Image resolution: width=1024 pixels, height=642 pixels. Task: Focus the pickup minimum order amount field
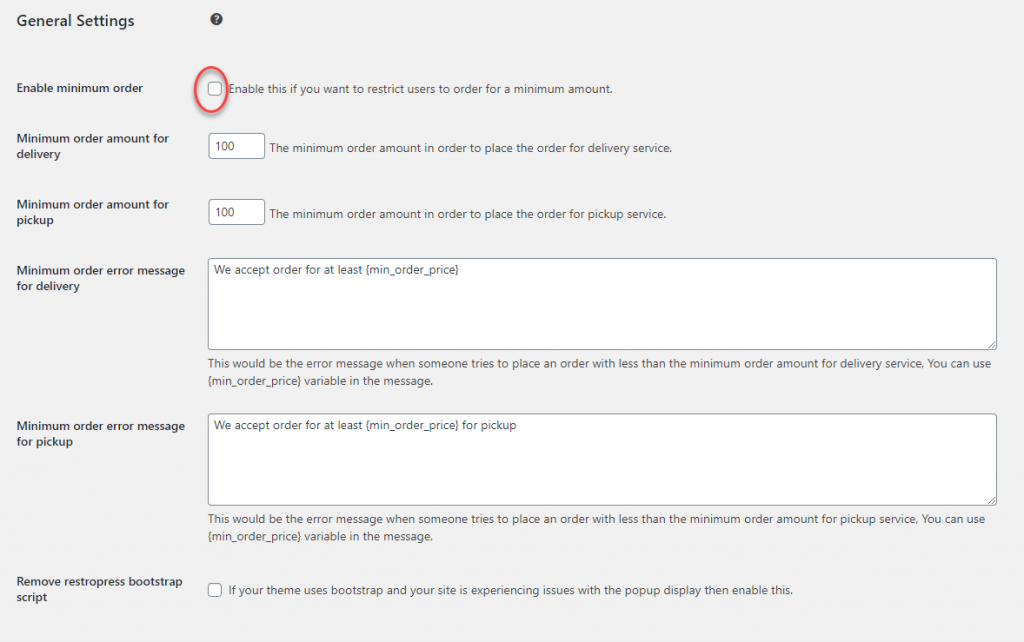click(236, 212)
